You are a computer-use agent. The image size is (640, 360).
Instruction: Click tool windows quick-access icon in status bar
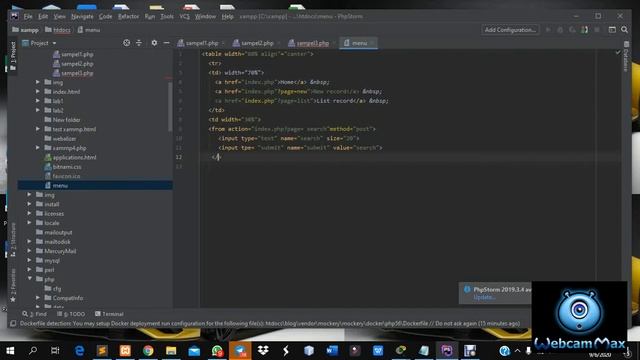[13, 324]
